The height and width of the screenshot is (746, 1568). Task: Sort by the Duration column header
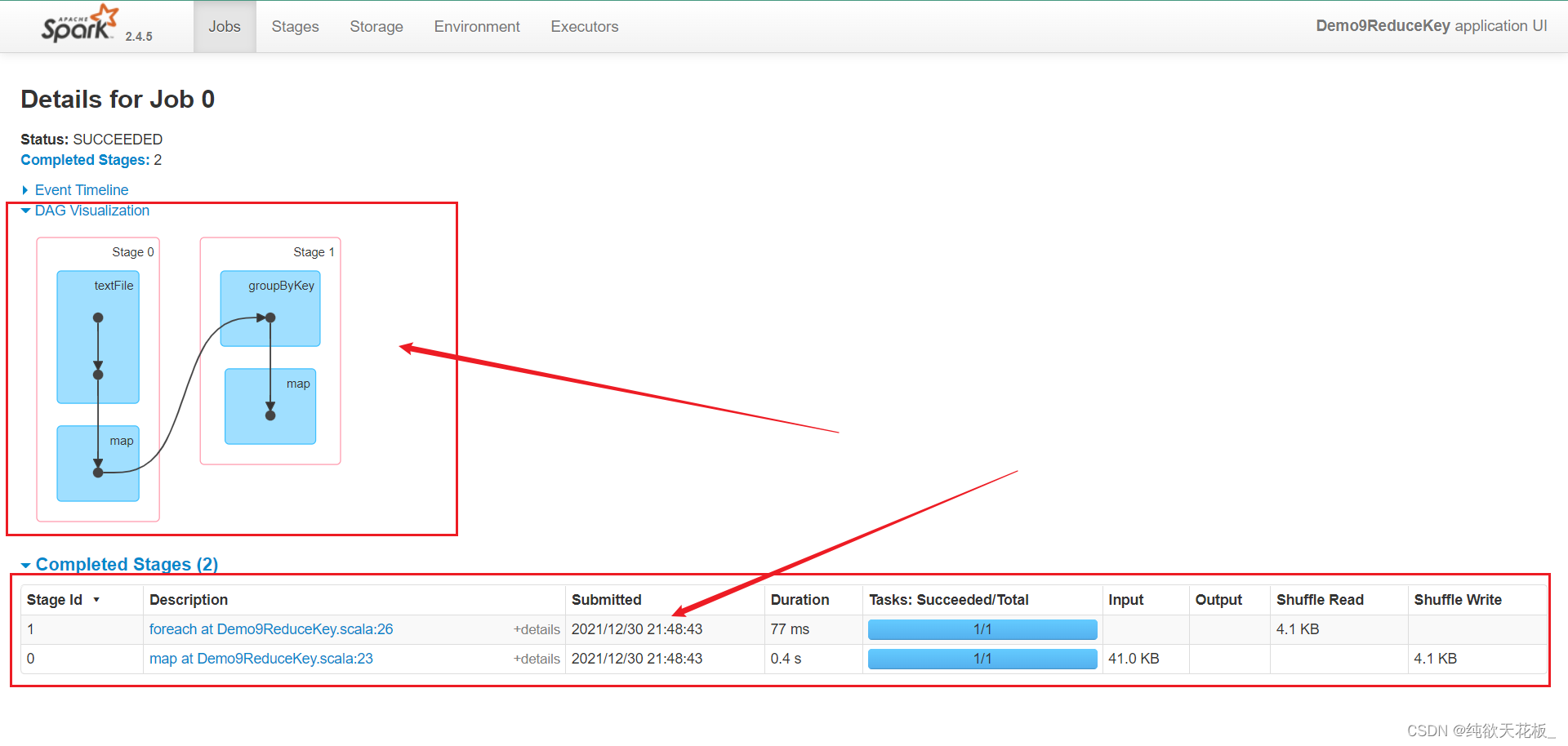tap(800, 600)
